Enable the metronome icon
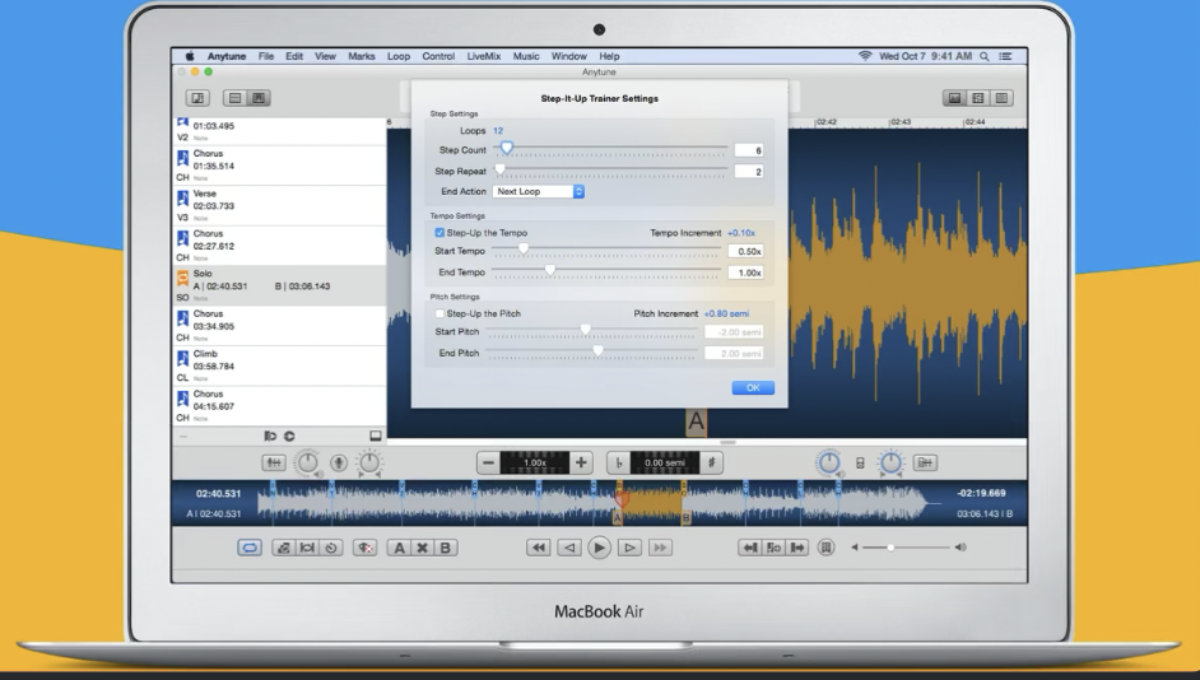Screen dimensions: 1200x680 [826, 547]
